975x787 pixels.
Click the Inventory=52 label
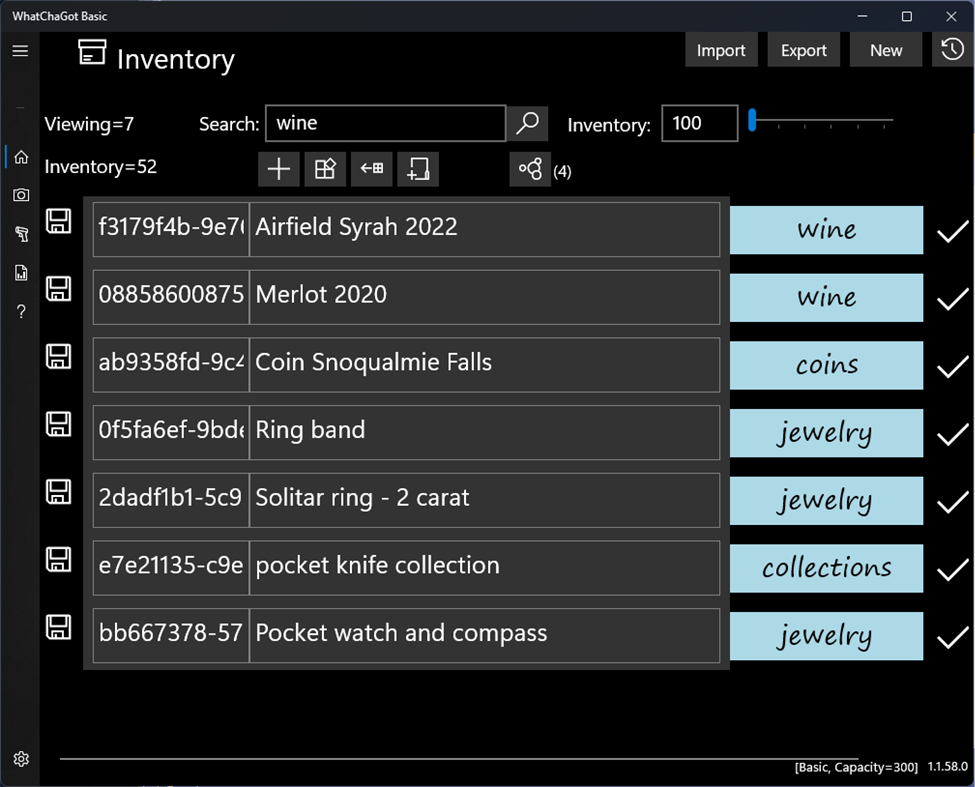point(101,167)
